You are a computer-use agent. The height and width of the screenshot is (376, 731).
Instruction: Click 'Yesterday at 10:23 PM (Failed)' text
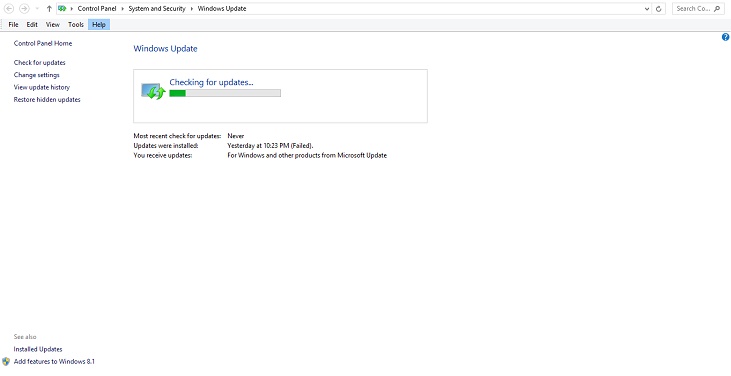pyautogui.click(x=270, y=146)
